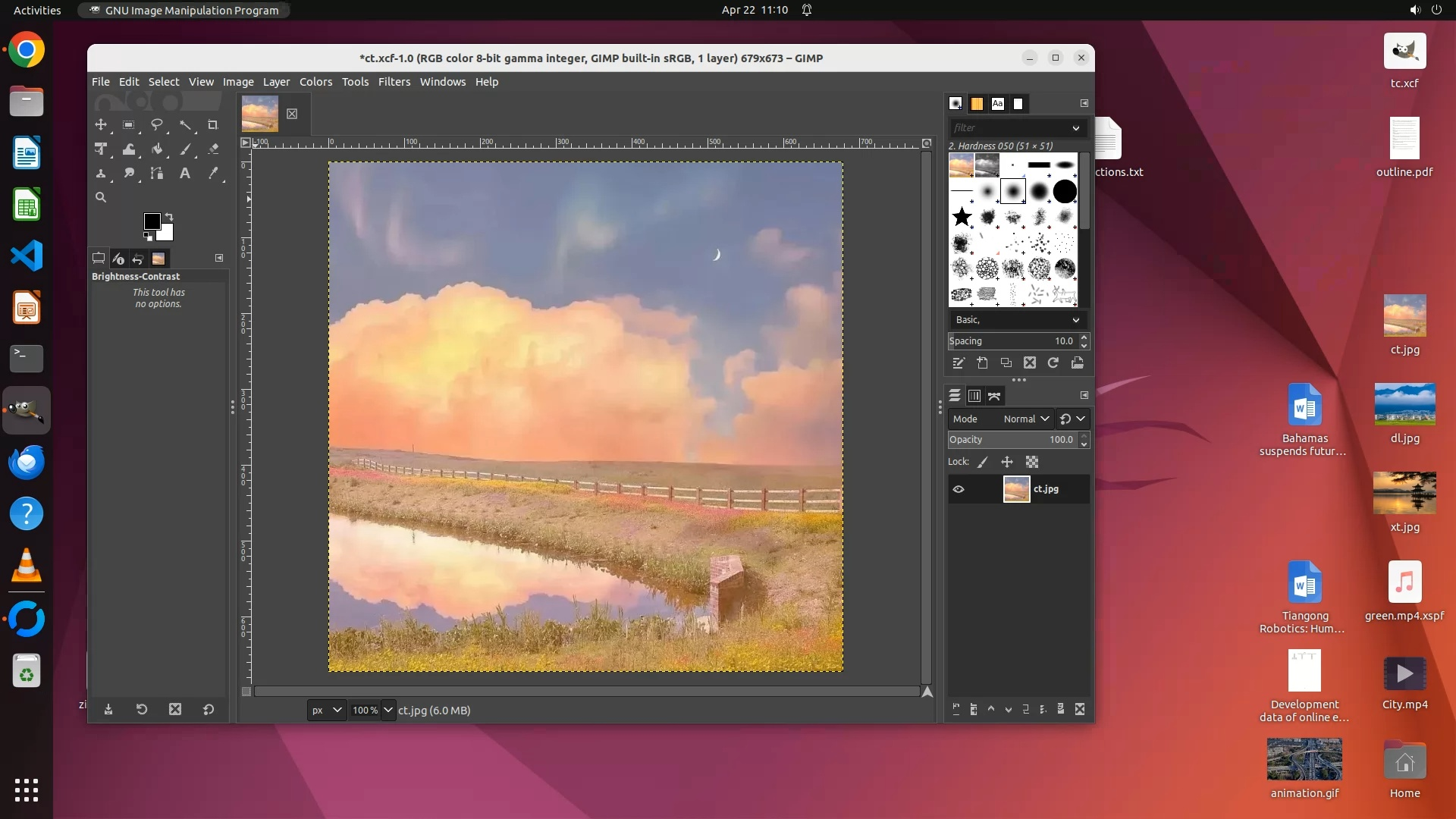Viewport: 1456px width, 819px height.
Task: Select the Bucket Fill tool
Action: pyautogui.click(x=157, y=149)
